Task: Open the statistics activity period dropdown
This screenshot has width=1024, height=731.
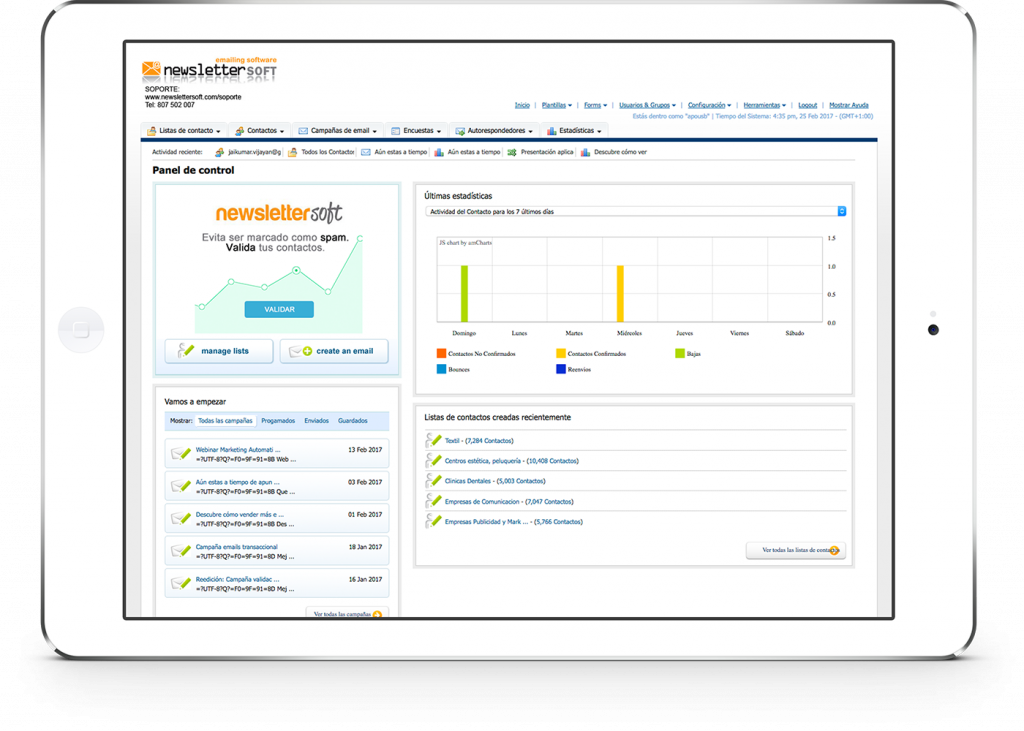Action: (635, 212)
